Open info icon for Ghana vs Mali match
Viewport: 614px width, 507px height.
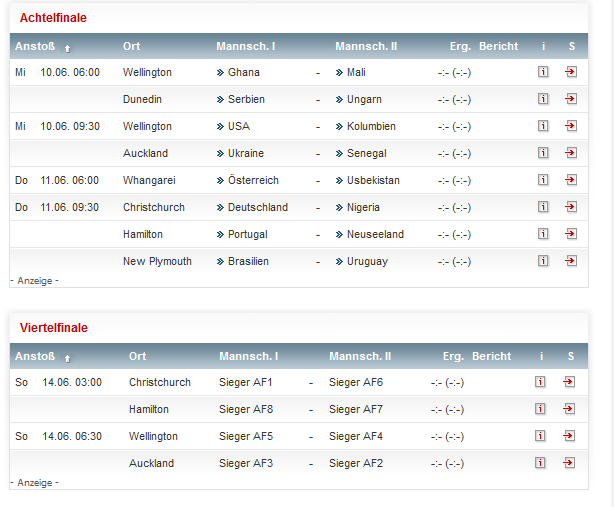[543, 72]
